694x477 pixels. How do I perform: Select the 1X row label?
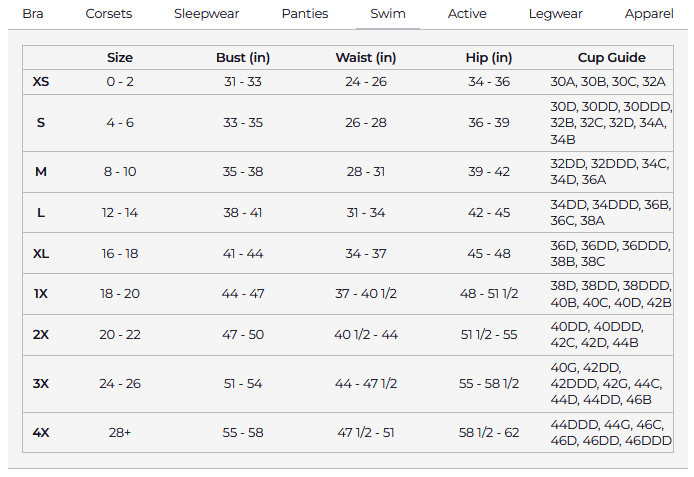point(41,294)
